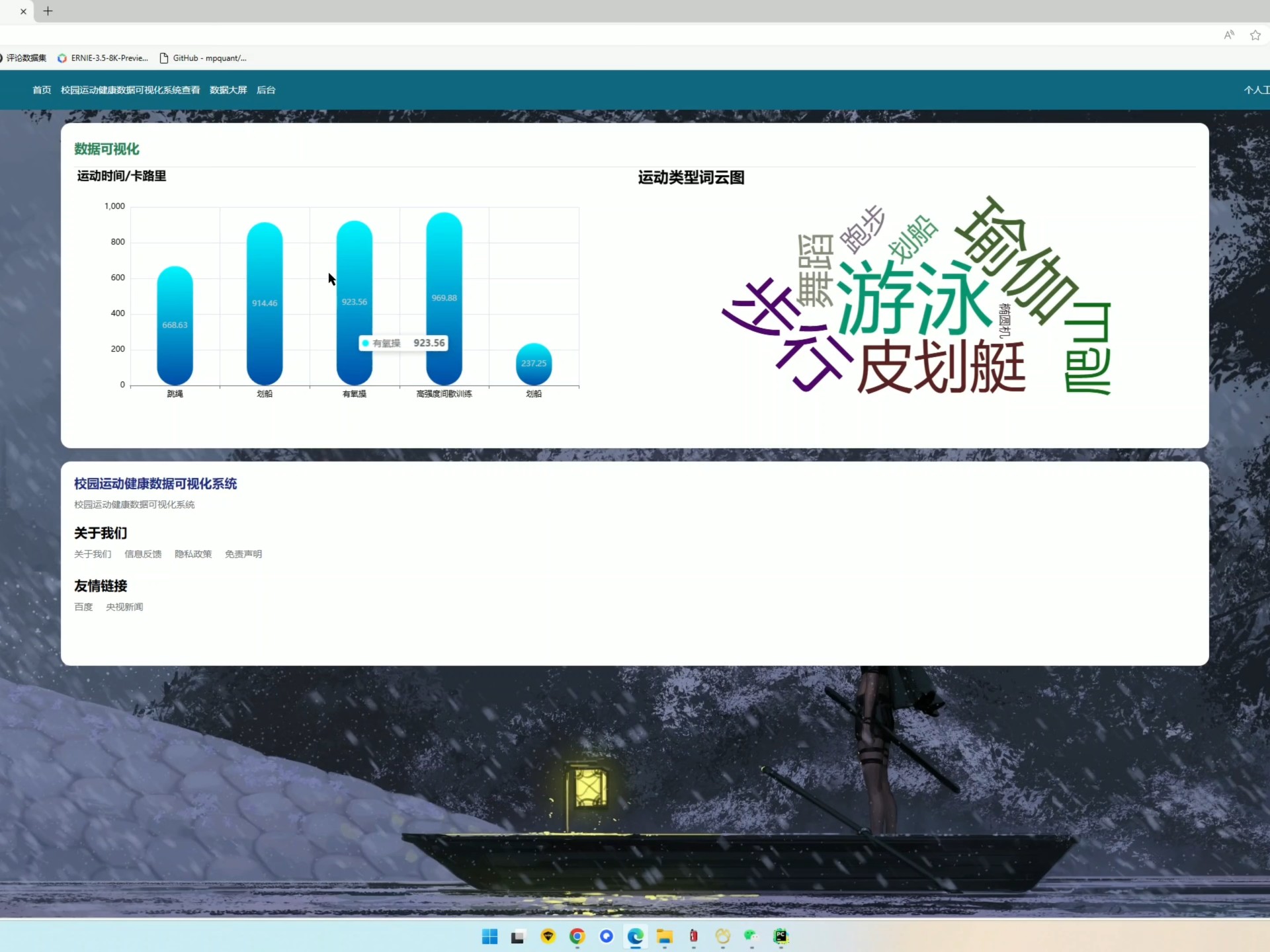Image resolution: width=1270 pixels, height=952 pixels.
Task: Go to 首页 in the navigation bar
Action: click(x=42, y=90)
